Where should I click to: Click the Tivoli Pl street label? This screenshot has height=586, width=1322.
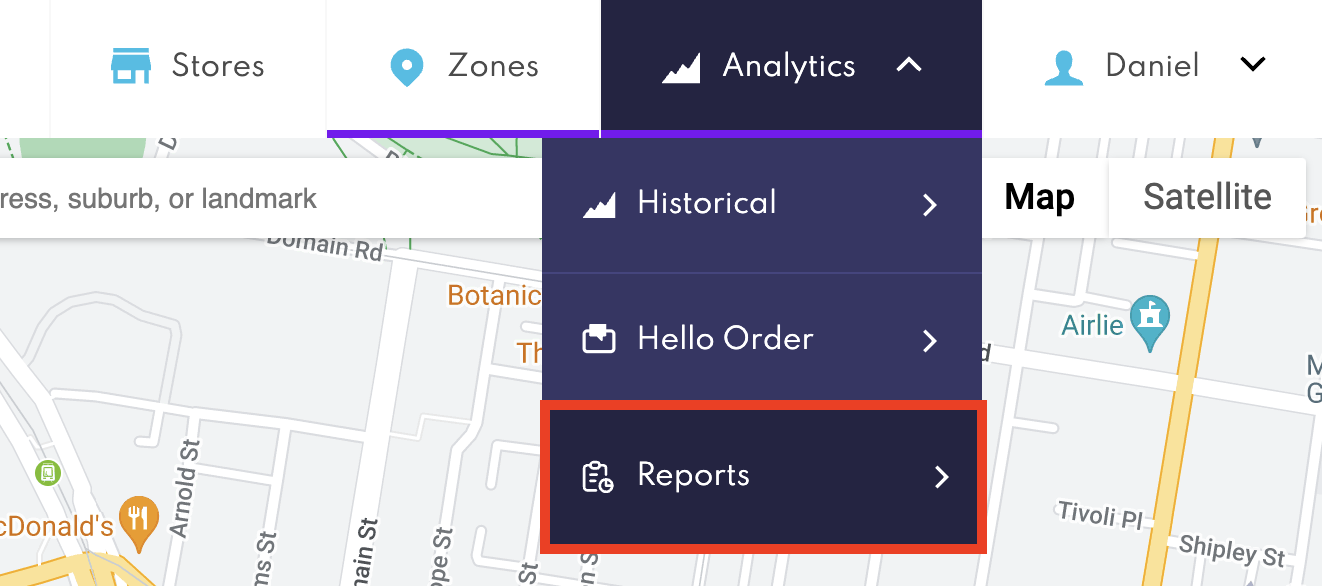(x=1099, y=516)
